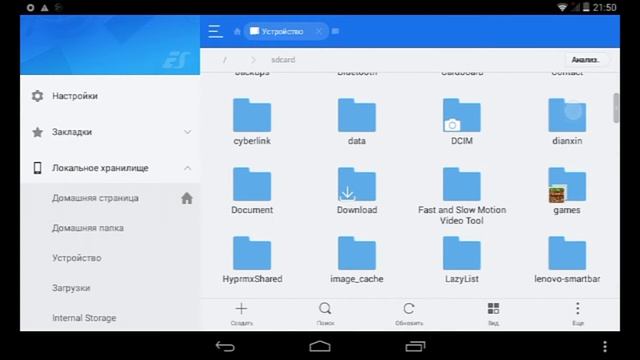Tap the Android recent apps button
This screenshot has height=360, width=640.
pyautogui.click(x=415, y=346)
